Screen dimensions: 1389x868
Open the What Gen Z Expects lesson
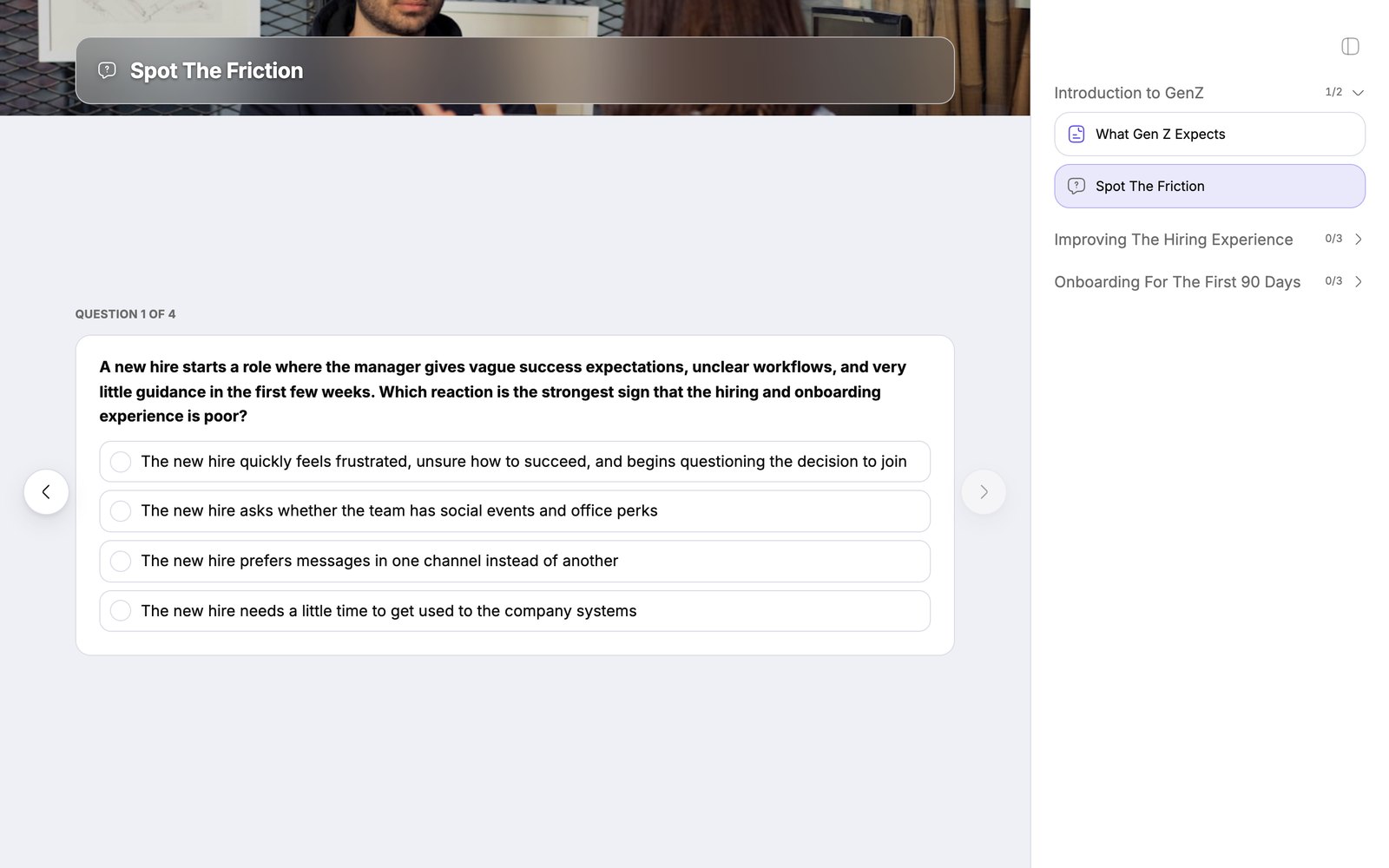1209,134
